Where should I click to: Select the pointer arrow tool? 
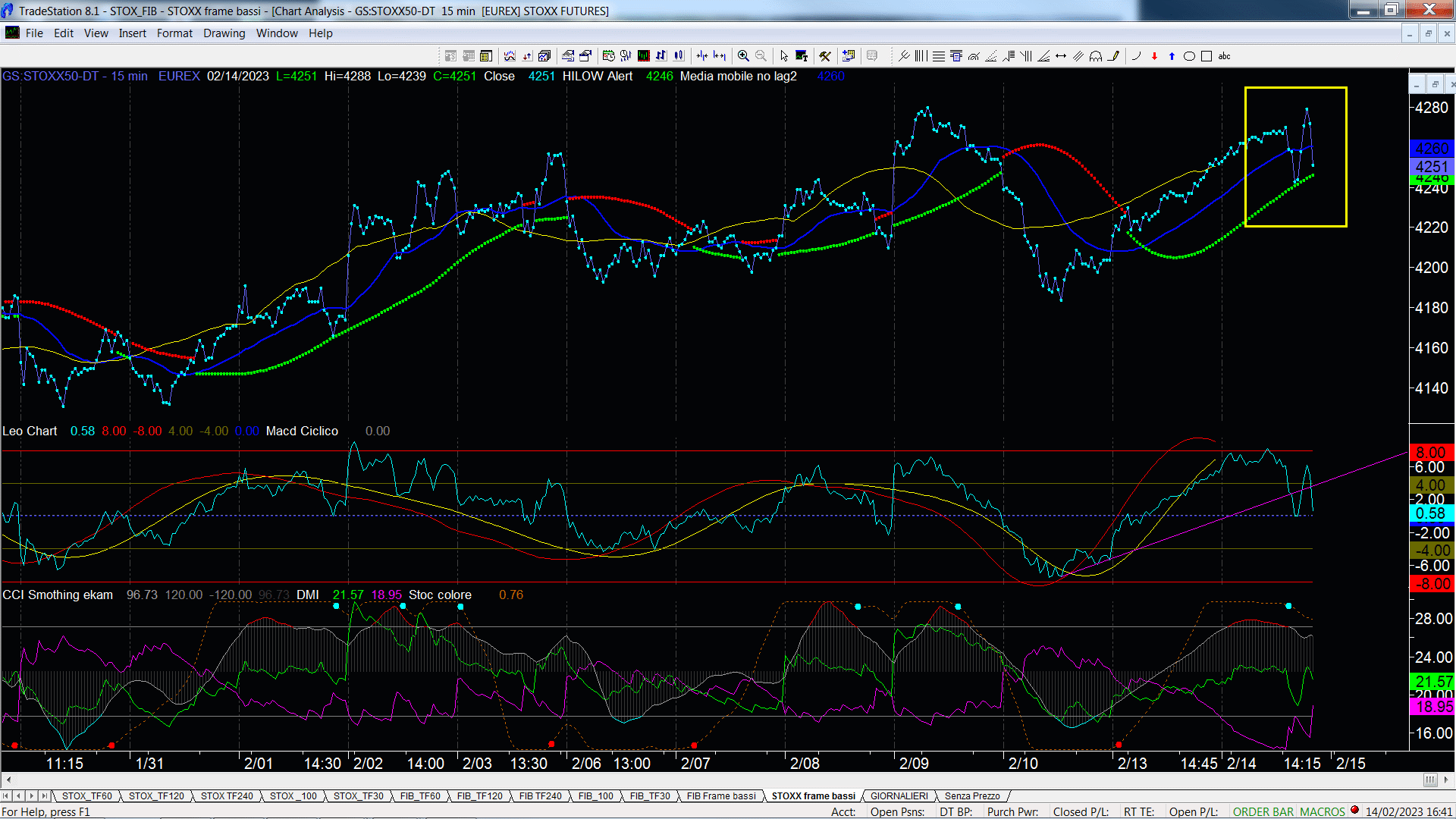(x=784, y=56)
